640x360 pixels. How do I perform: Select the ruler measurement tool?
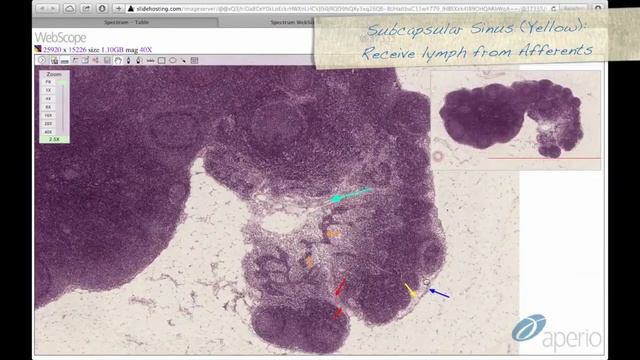[151, 60]
